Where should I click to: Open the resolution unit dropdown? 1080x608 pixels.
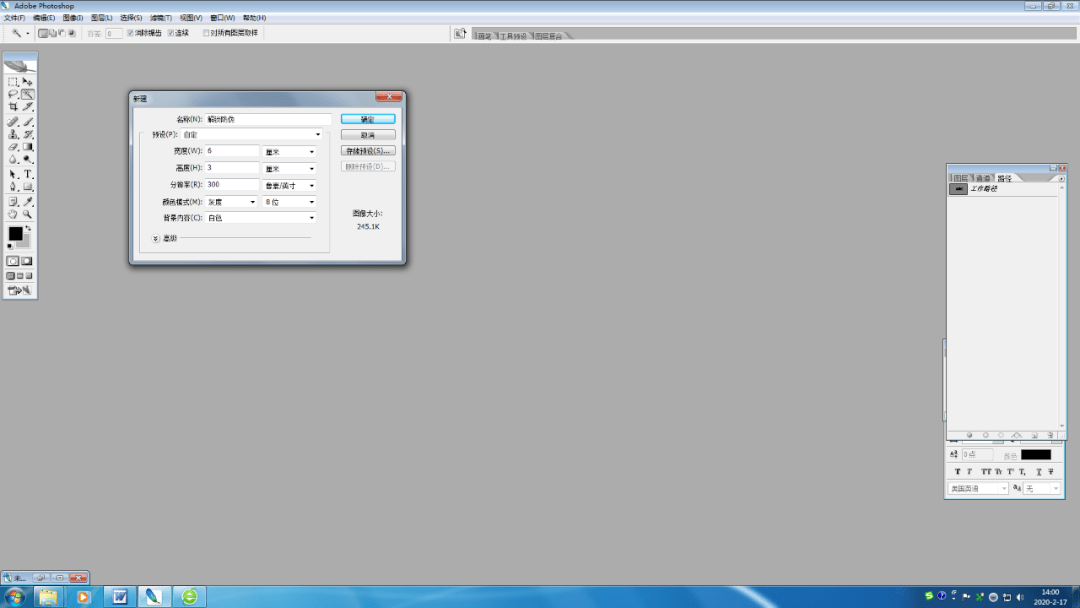point(289,185)
